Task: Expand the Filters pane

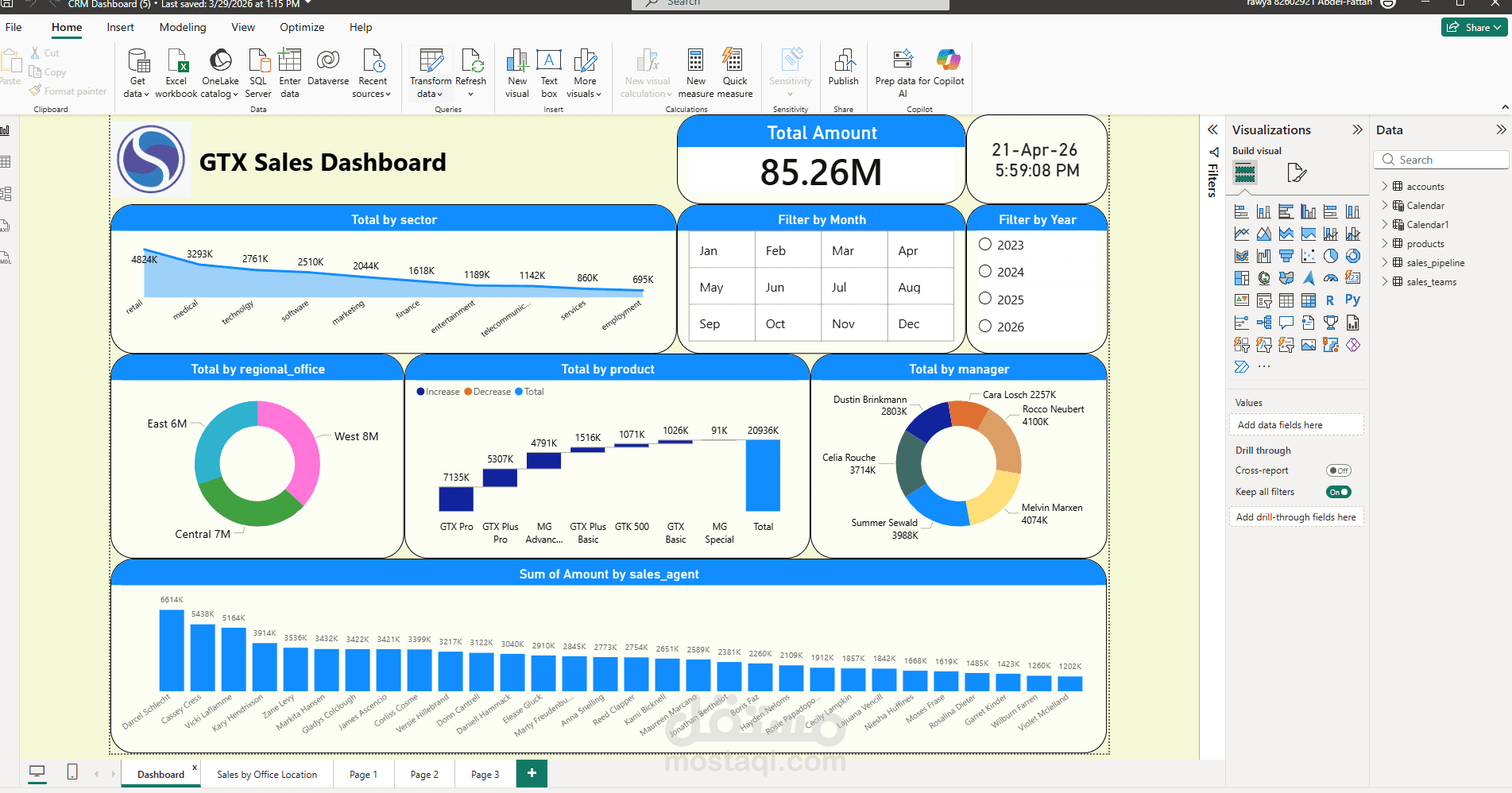Action: (1212, 130)
